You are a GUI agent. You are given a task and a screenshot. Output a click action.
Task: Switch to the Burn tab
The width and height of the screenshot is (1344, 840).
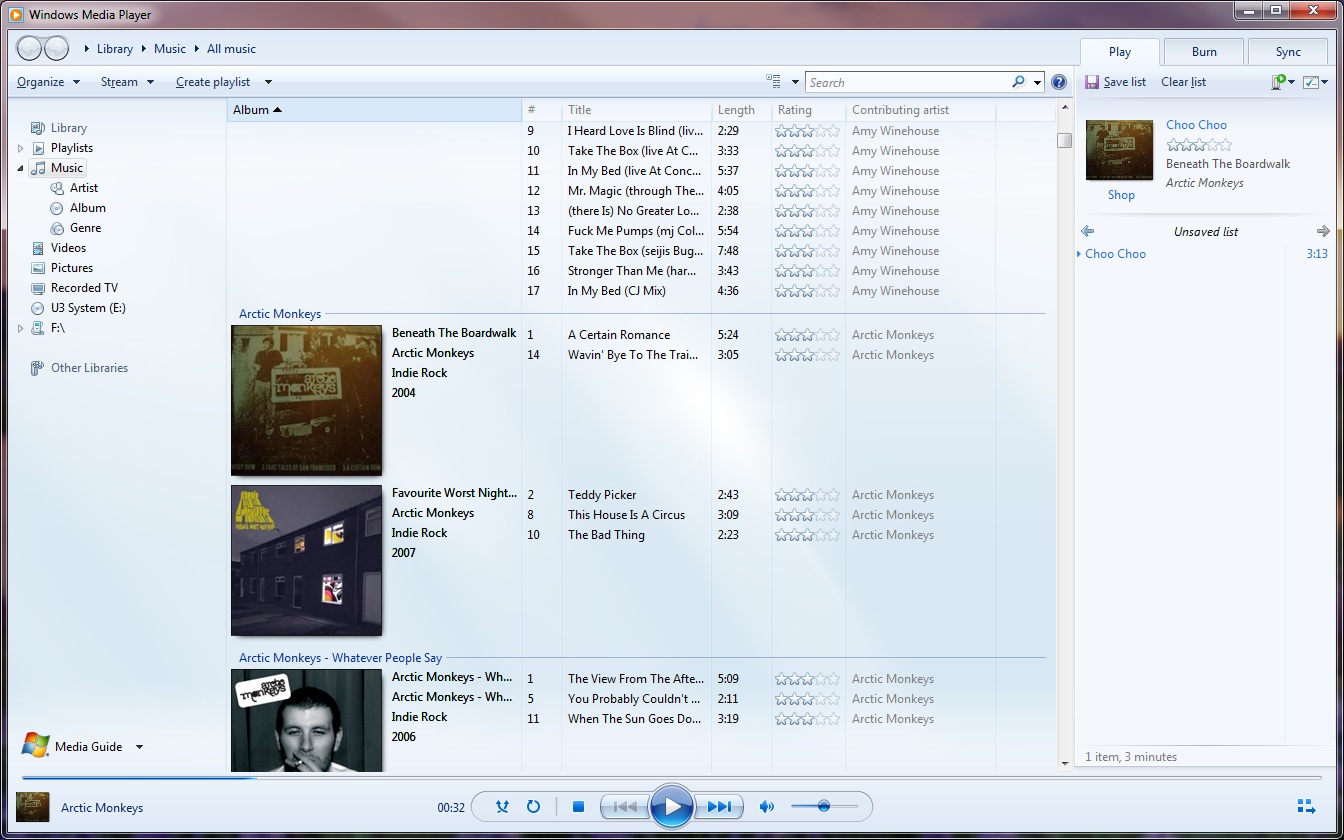click(1204, 52)
